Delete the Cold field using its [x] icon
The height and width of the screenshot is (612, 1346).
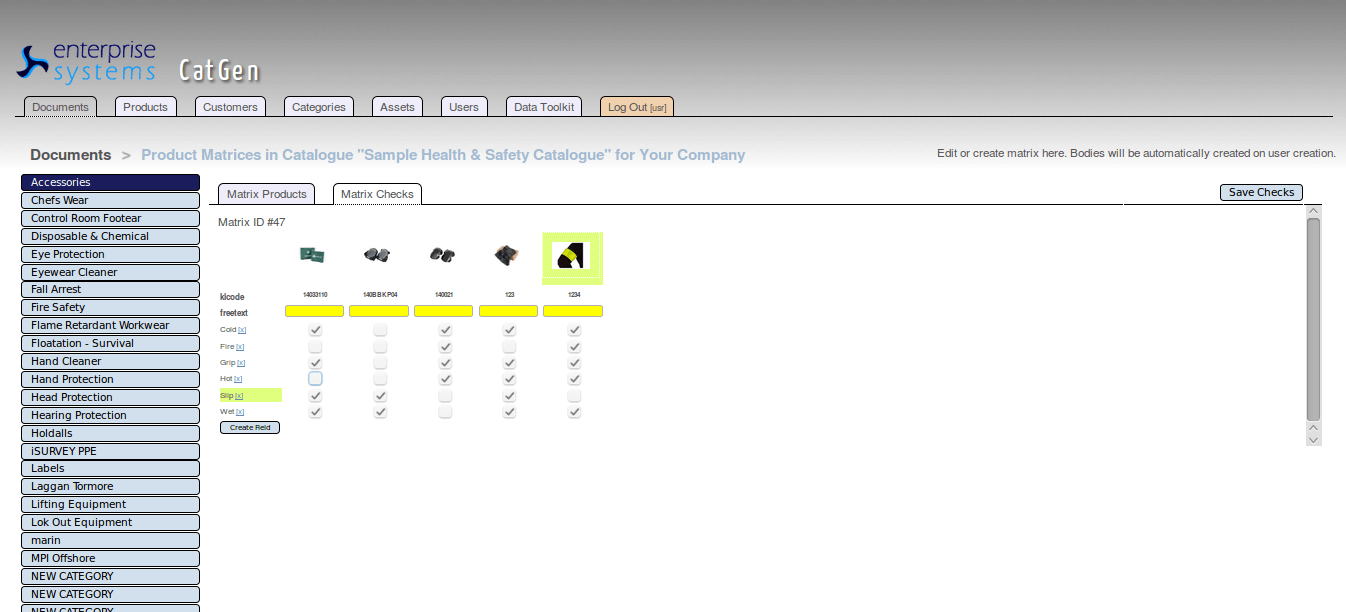242,330
